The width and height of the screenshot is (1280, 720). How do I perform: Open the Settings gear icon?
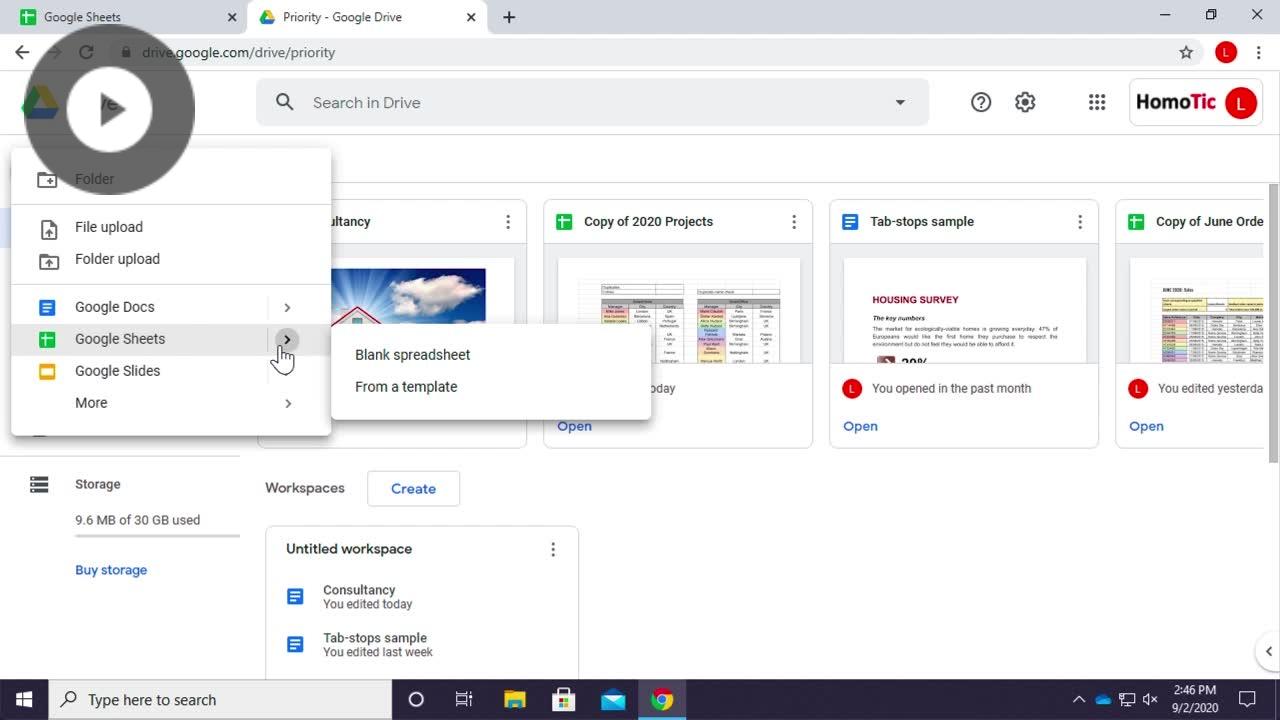pos(1025,102)
